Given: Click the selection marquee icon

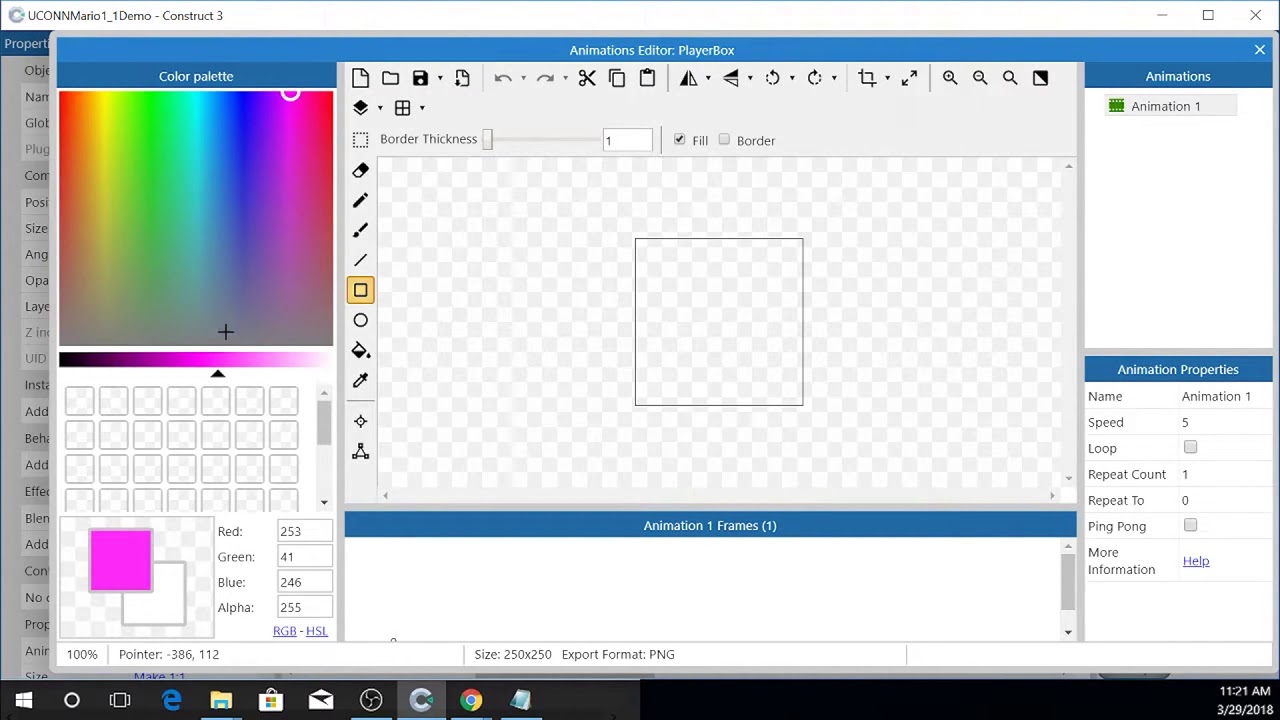Looking at the screenshot, I should point(361,140).
